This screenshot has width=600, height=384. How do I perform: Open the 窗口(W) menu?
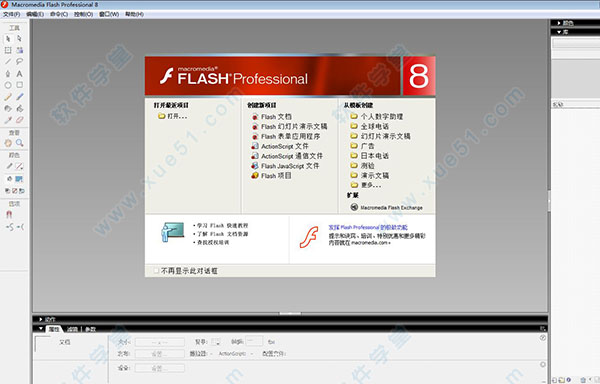tap(109, 14)
